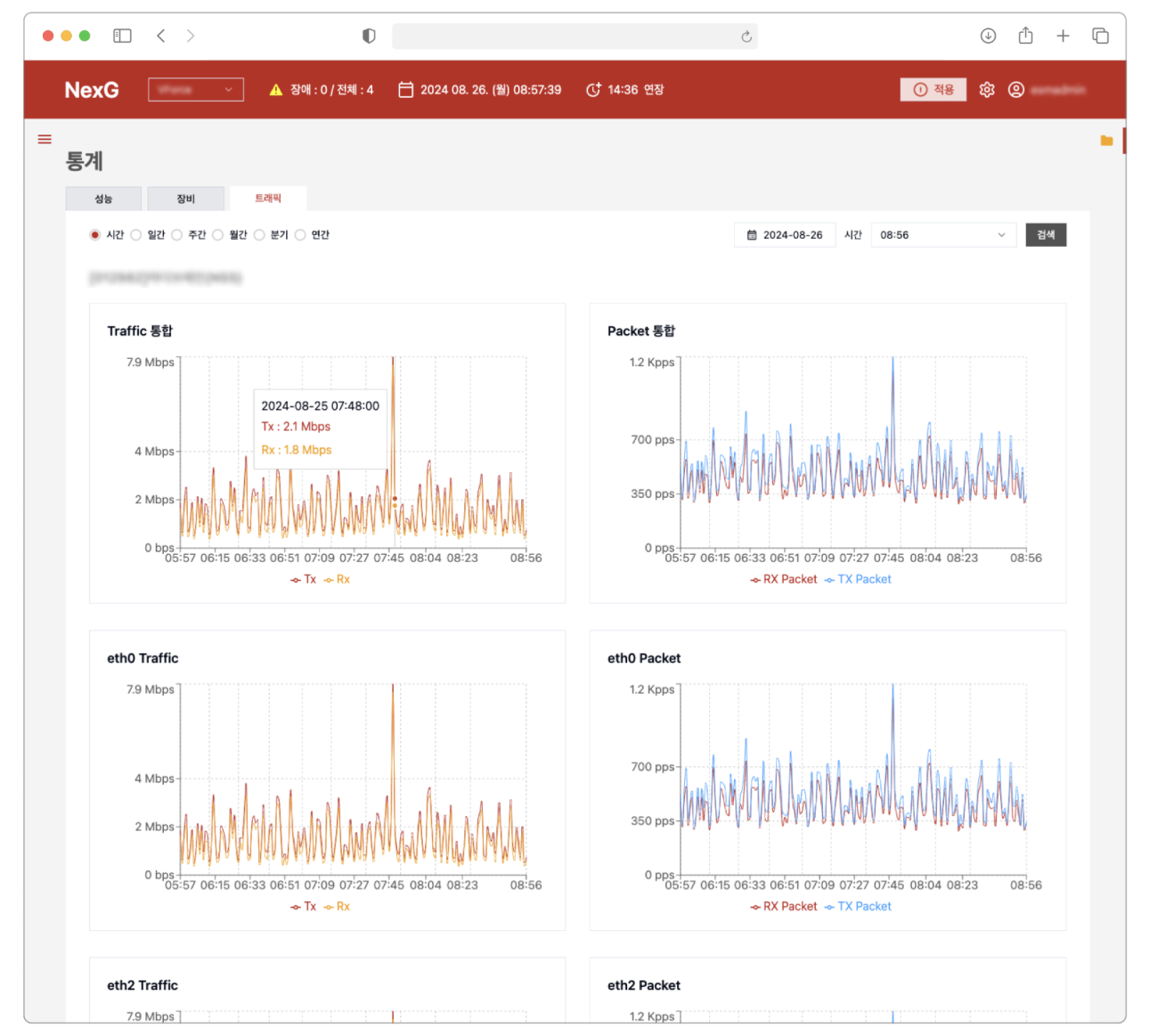Show the tab overview icon
Viewport: 1149px width, 1036px height.
point(1100,36)
